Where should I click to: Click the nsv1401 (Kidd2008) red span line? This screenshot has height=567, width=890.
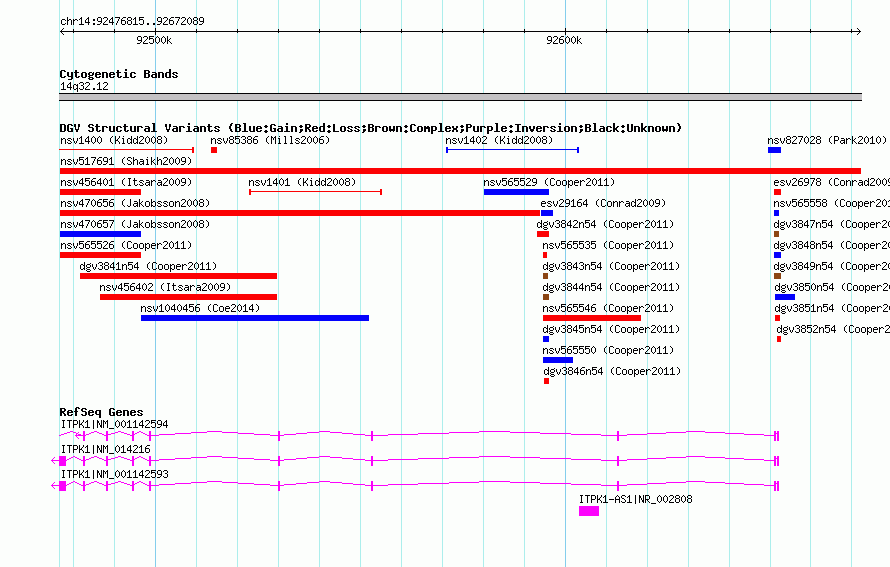point(315,192)
